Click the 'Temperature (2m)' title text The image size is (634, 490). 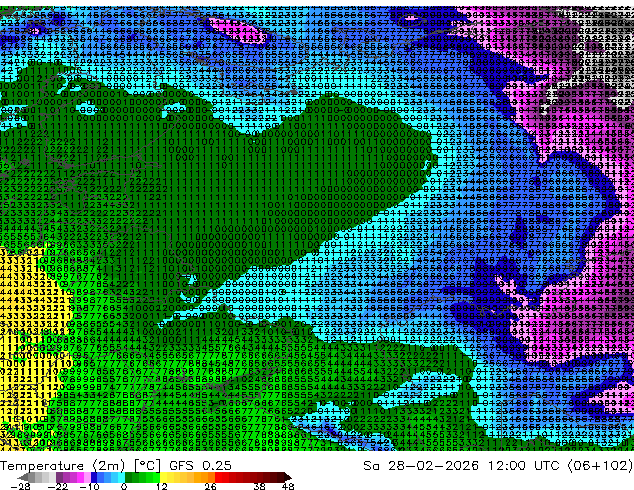tap(62, 466)
